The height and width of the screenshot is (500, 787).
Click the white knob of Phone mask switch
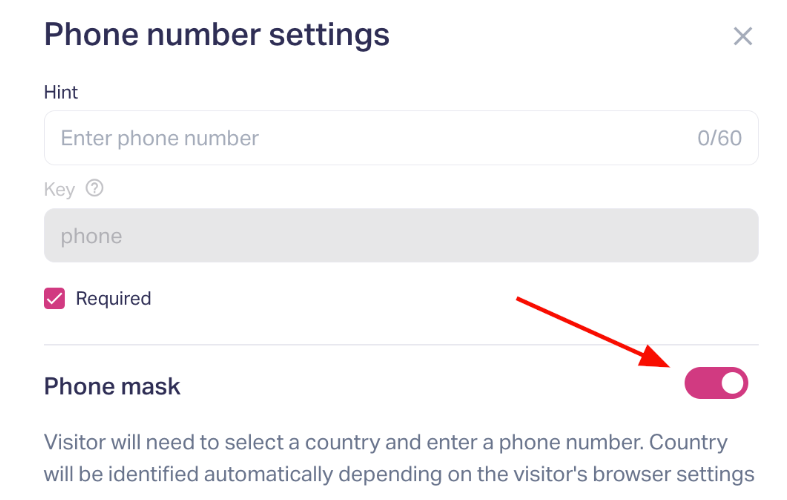pyautogui.click(x=732, y=383)
